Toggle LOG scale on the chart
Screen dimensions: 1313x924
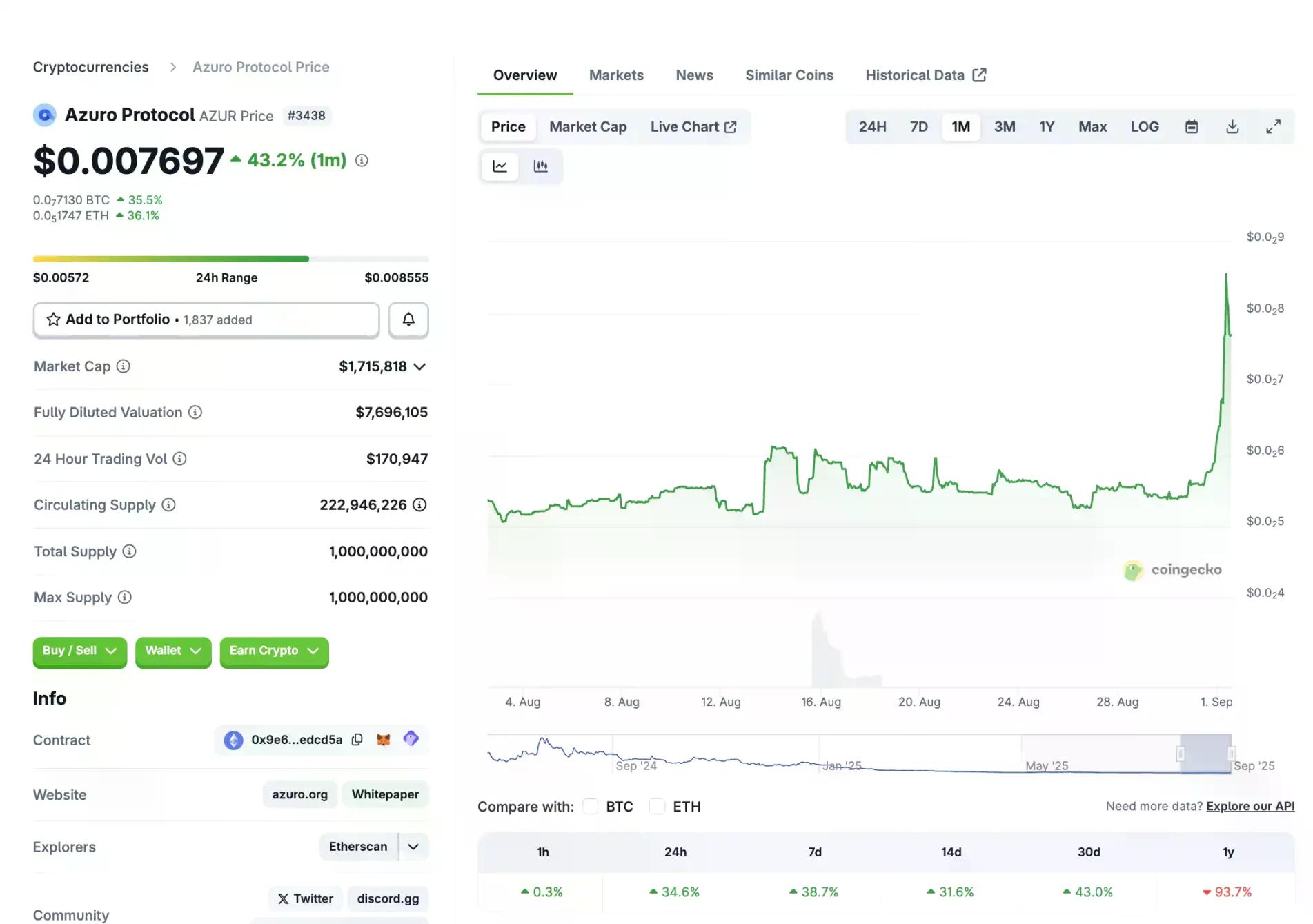[1144, 127]
